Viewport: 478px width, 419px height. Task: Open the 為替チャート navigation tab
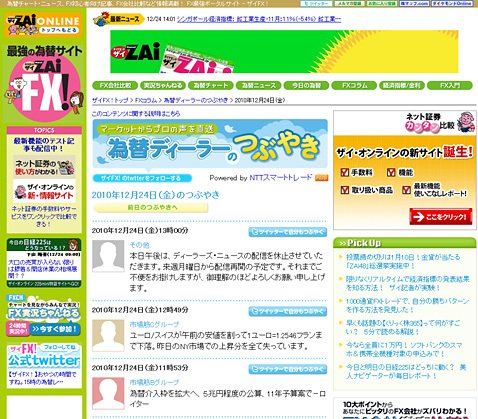(x=211, y=85)
